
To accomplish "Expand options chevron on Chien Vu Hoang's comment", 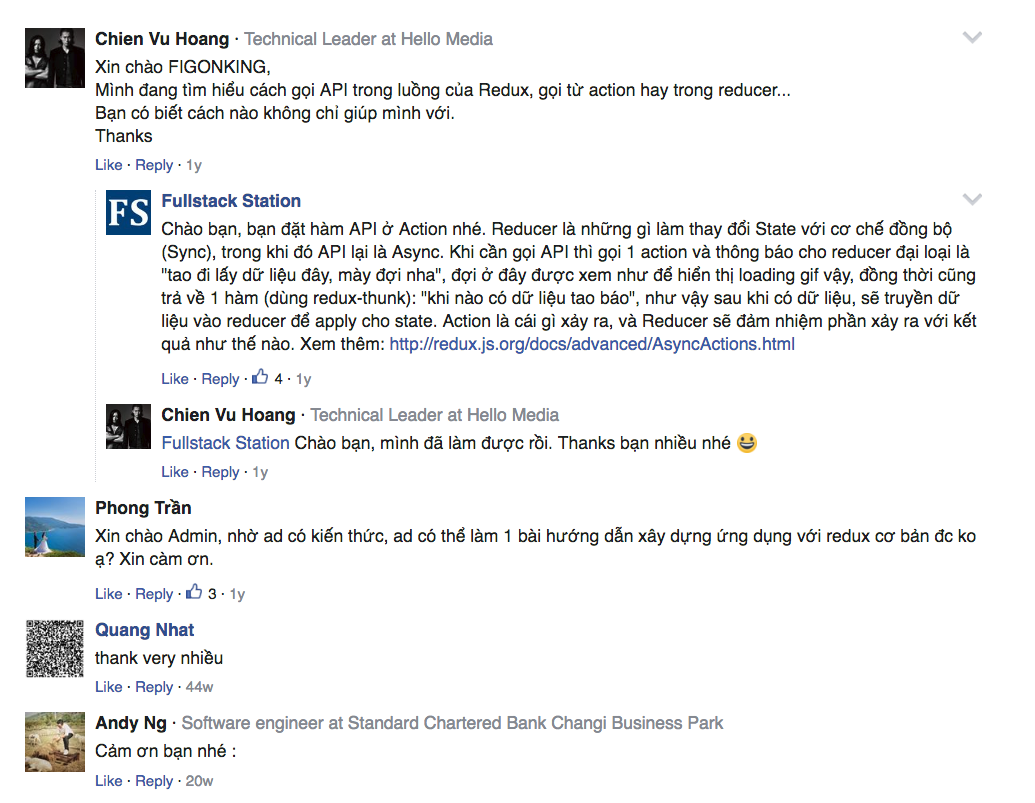I will click(972, 38).
